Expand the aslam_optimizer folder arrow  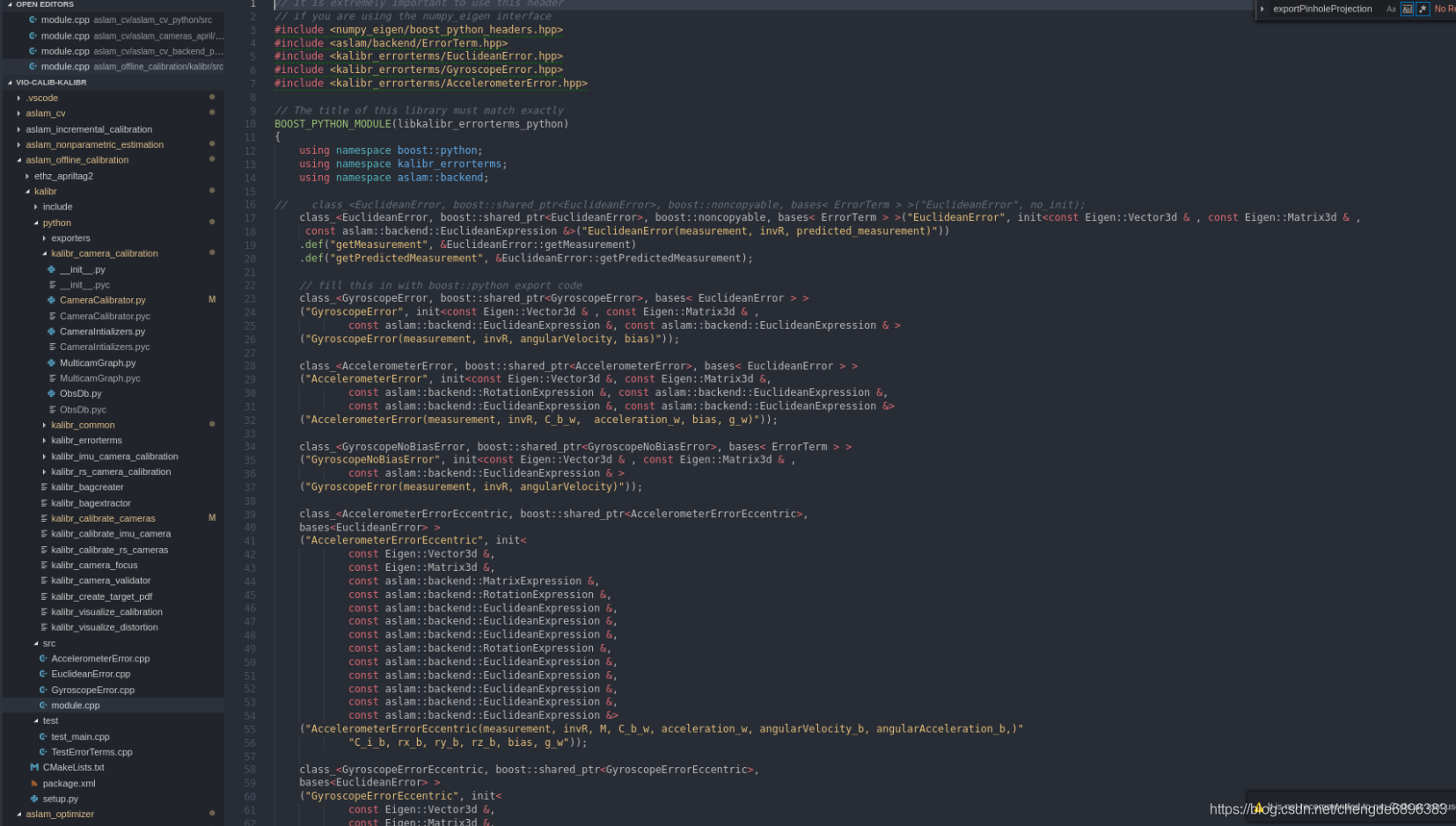pos(18,814)
